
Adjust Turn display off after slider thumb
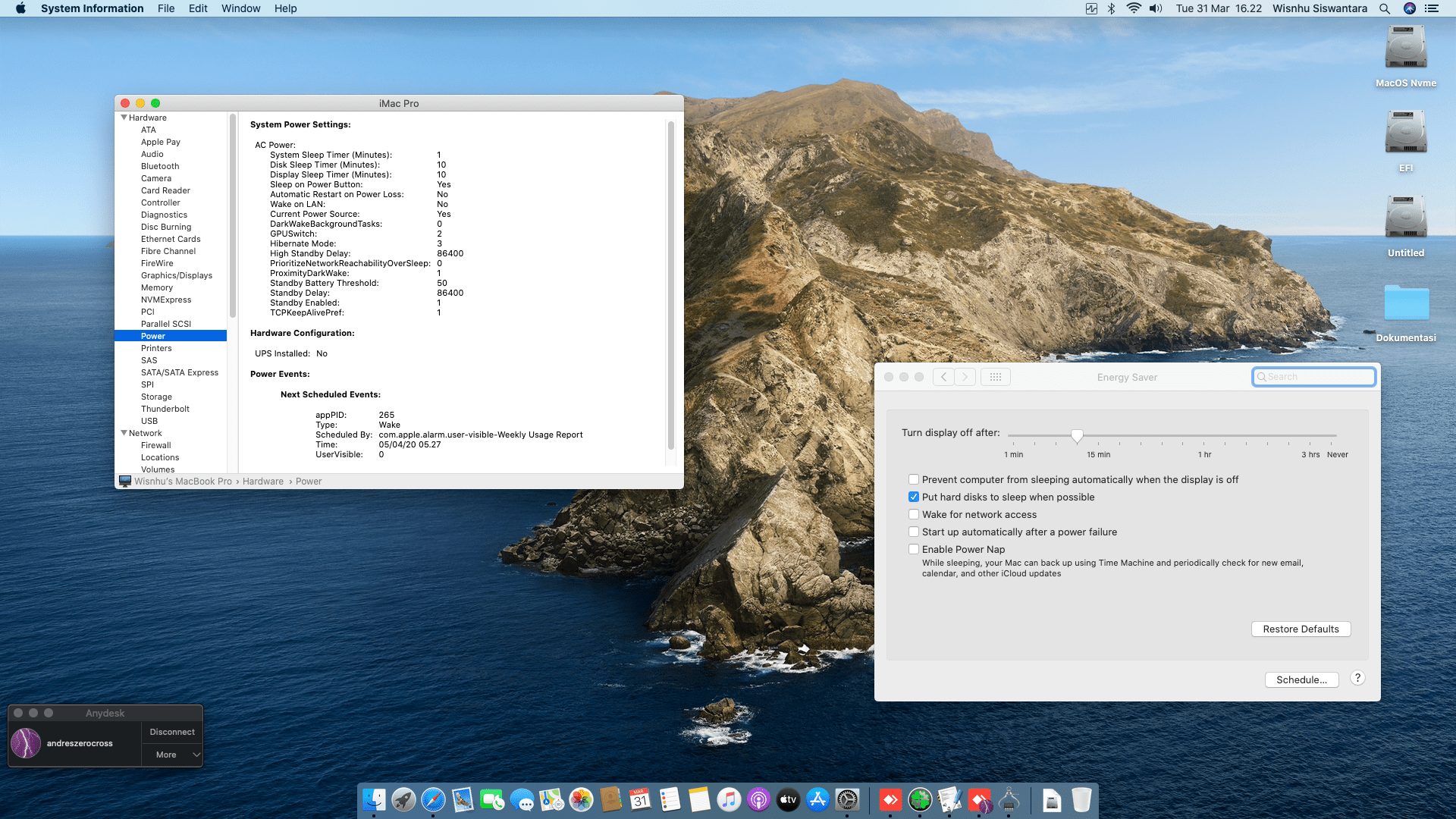[1077, 435]
